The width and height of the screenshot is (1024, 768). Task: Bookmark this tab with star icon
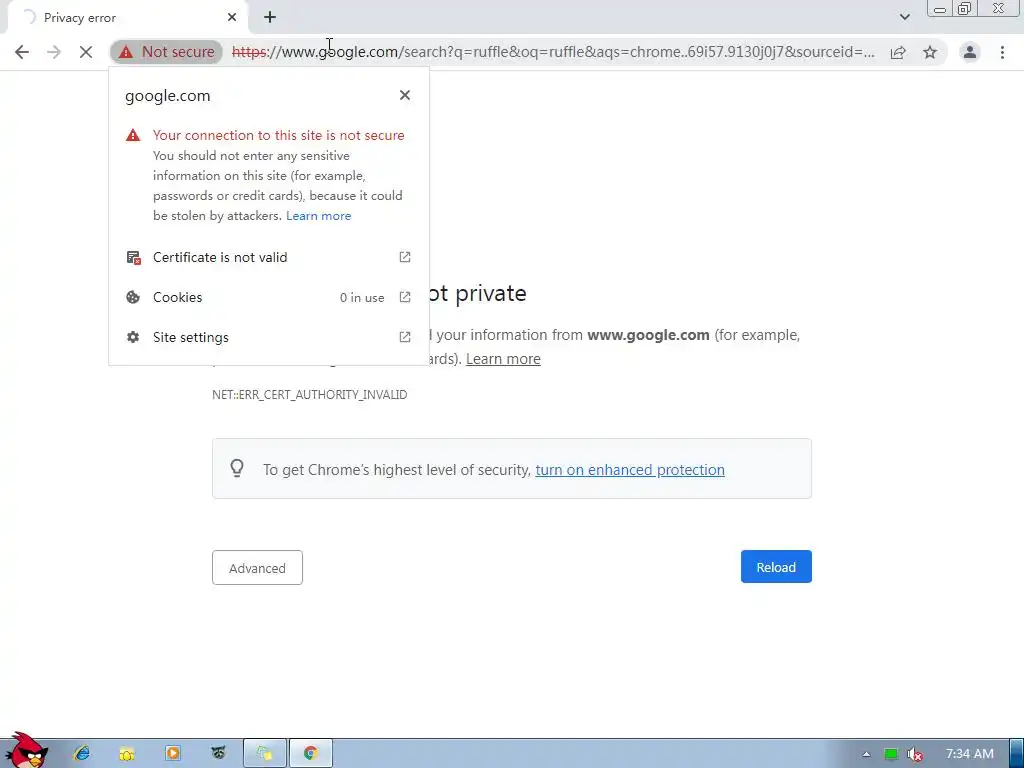(930, 52)
